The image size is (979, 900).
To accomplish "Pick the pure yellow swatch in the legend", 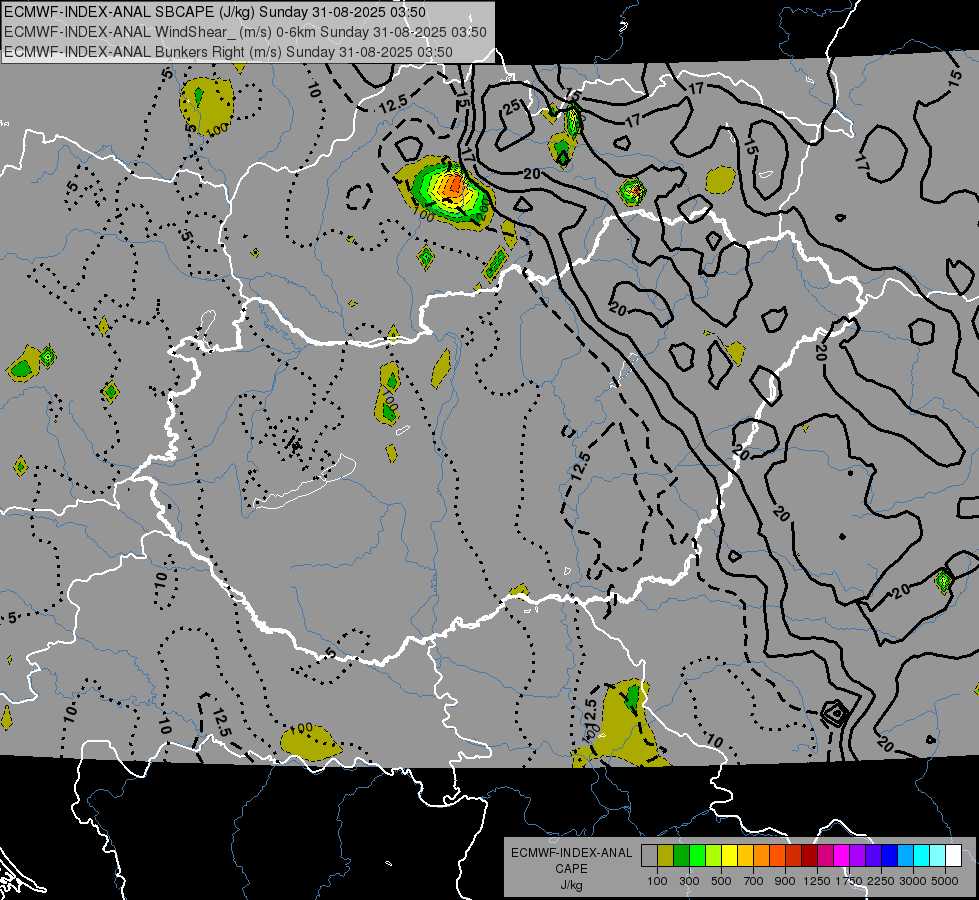I will (x=730, y=855).
